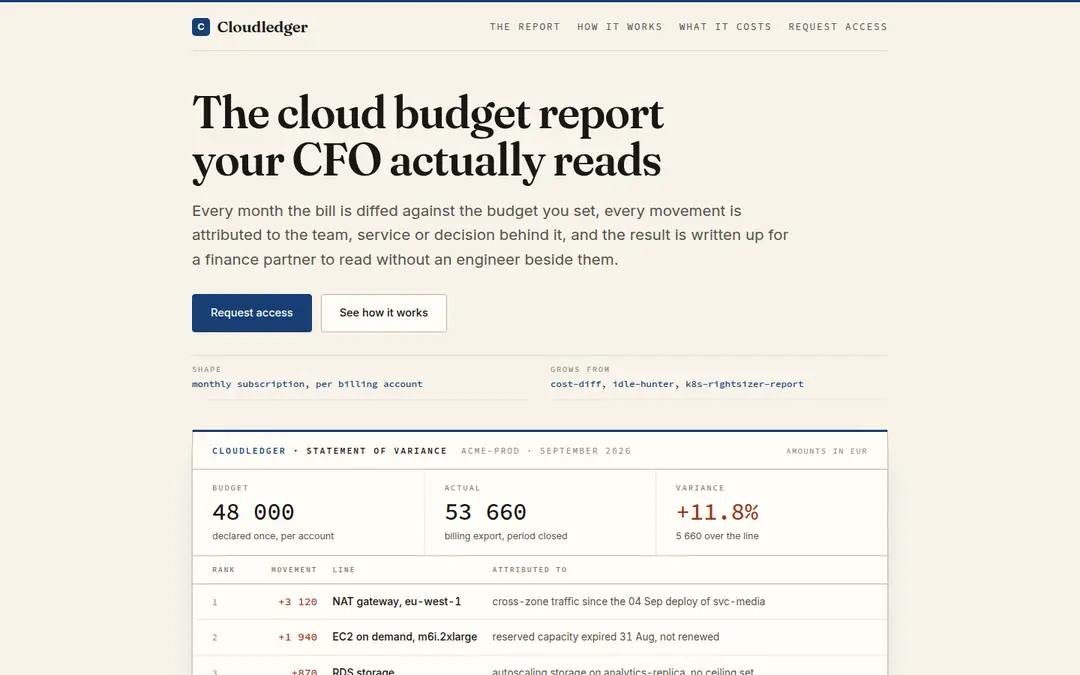
Task: Click the 'AMOUNTS IN EUR' label
Action: point(827,451)
